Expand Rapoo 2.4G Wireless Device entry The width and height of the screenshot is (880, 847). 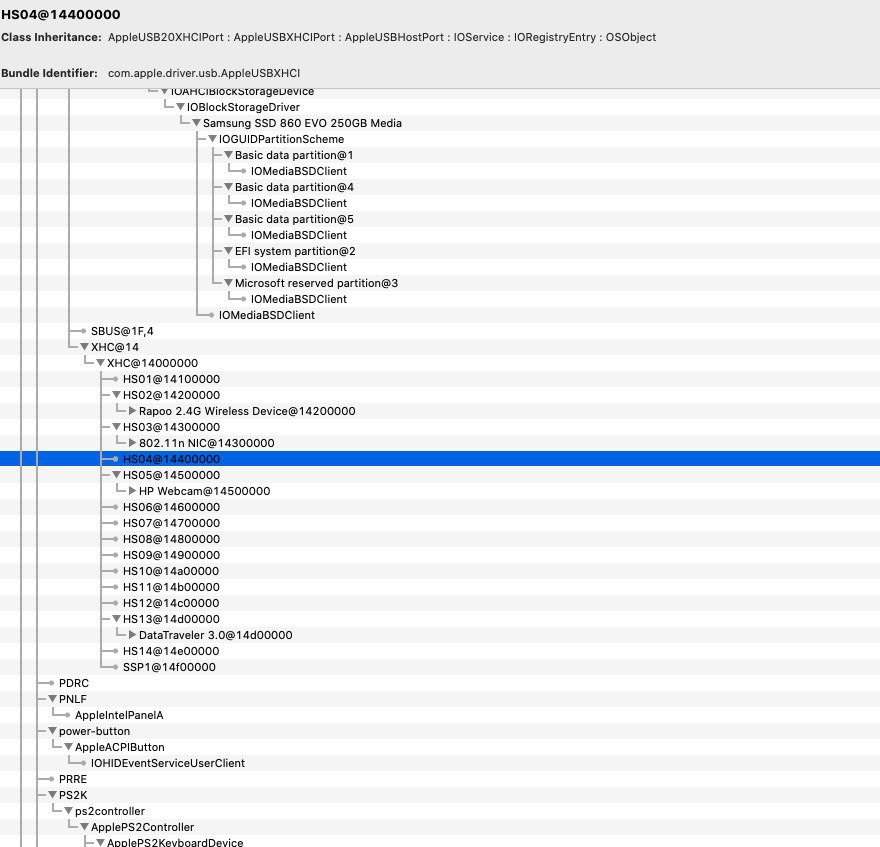pos(132,410)
